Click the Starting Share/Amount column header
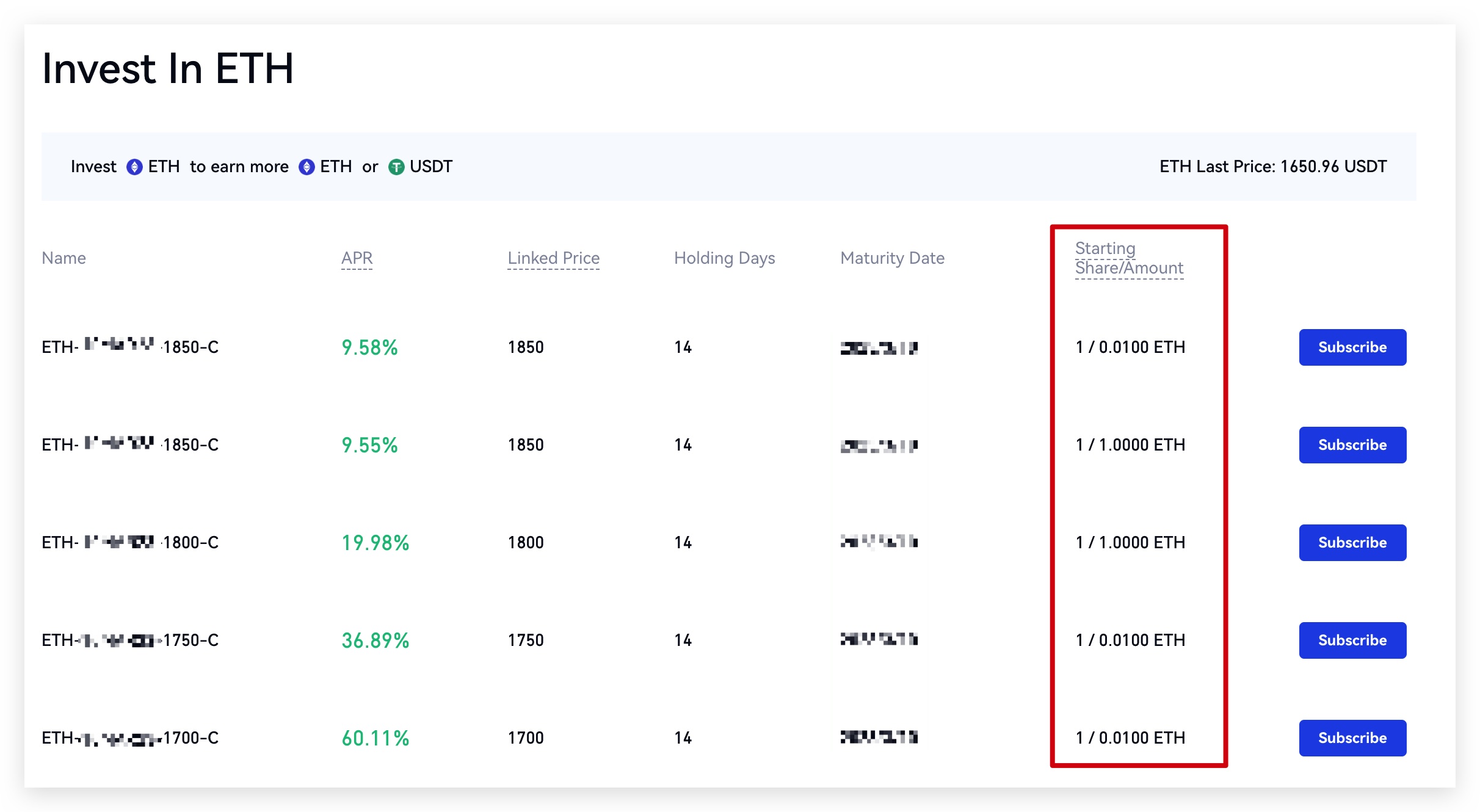The height and width of the screenshot is (812, 1480). (x=1128, y=258)
